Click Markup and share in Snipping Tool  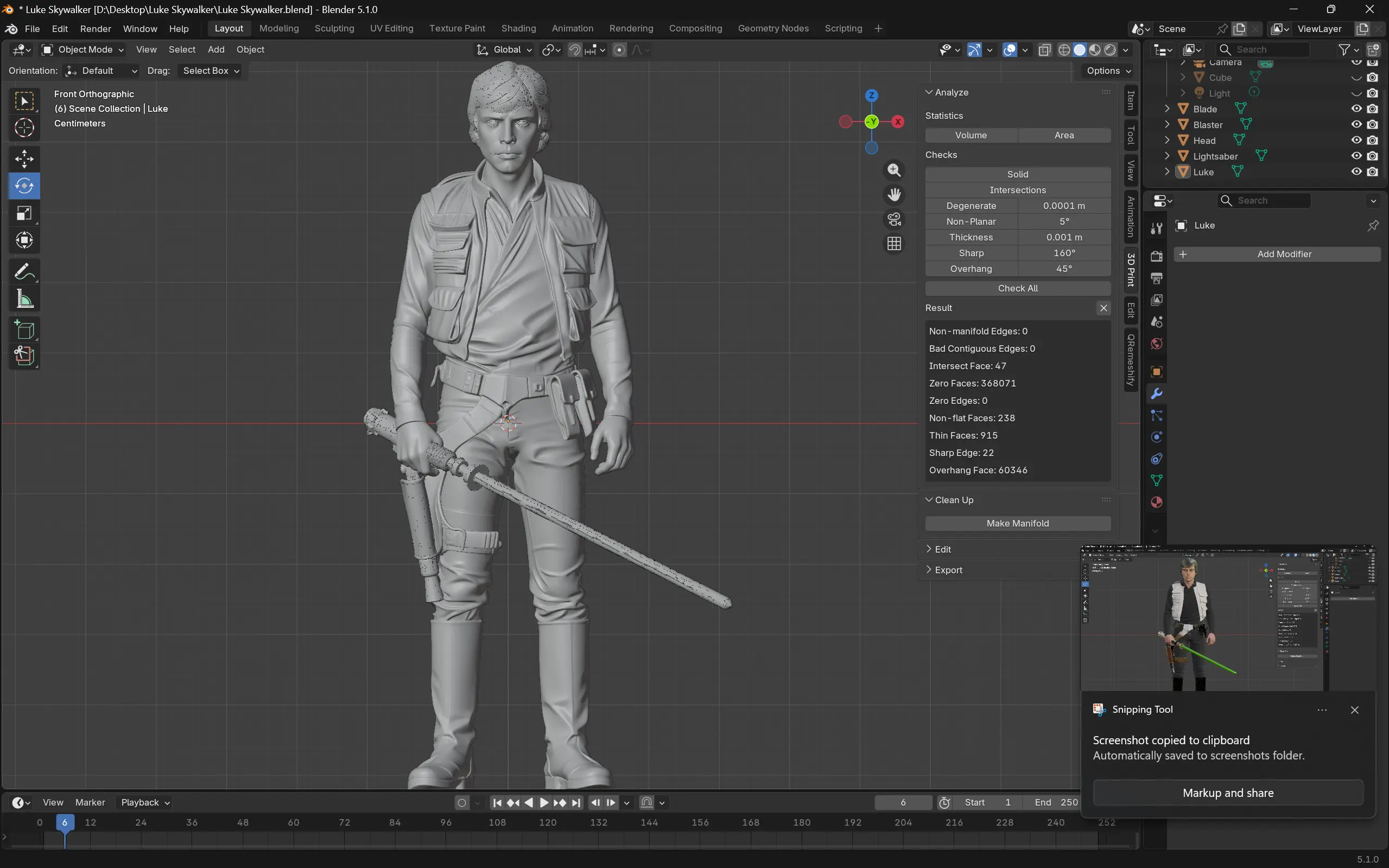click(1228, 793)
